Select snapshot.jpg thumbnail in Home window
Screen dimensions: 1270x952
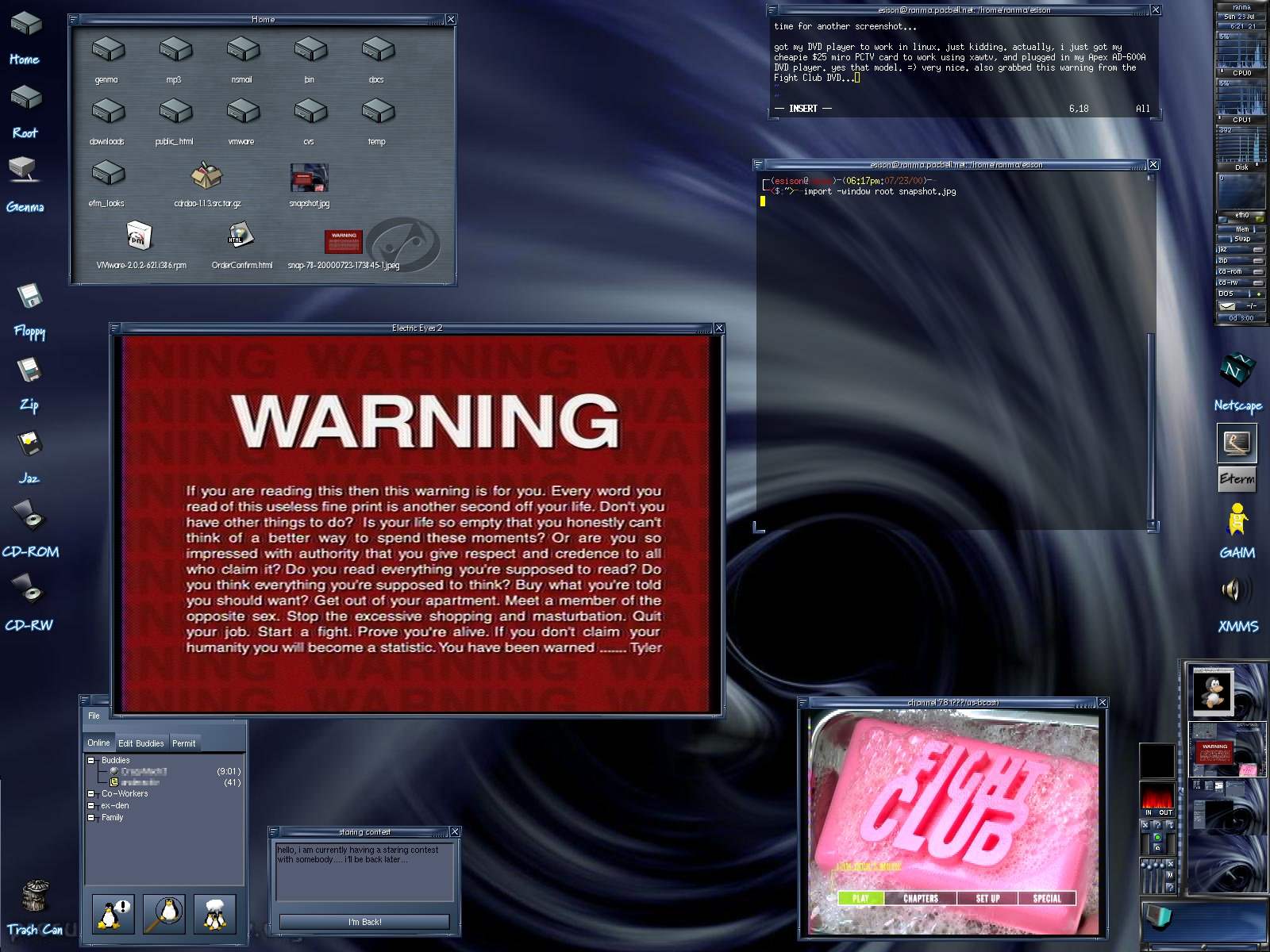310,178
